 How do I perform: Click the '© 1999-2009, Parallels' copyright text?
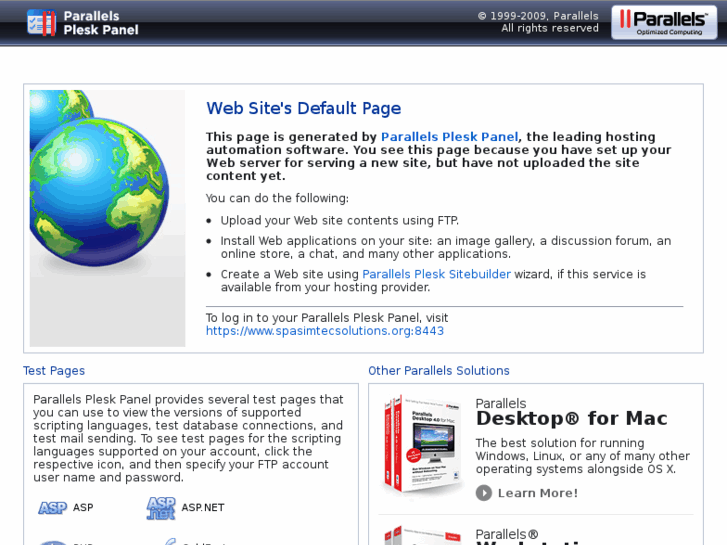538,16
